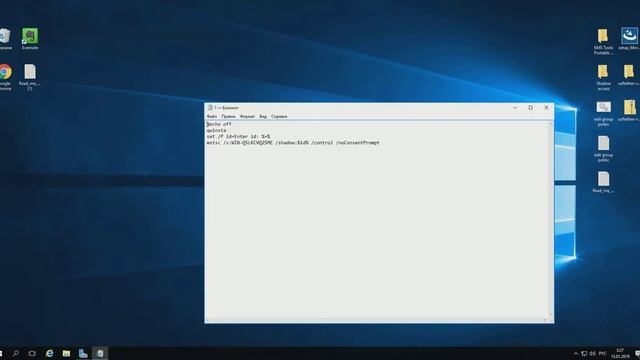640x360 pixels.
Task: Open the Файл menu in Notepad
Action: [x=212, y=117]
